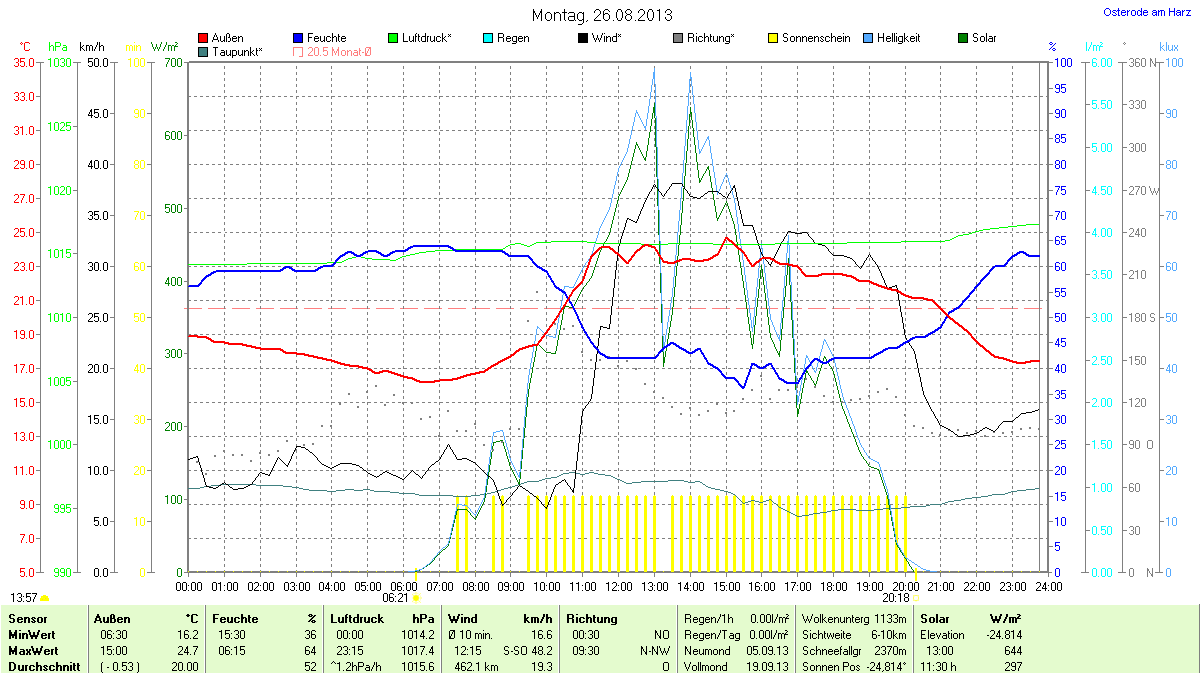The image size is (1200, 673).
Task: Click the 20.5 Monat-Ø legend box
Action: [299, 51]
